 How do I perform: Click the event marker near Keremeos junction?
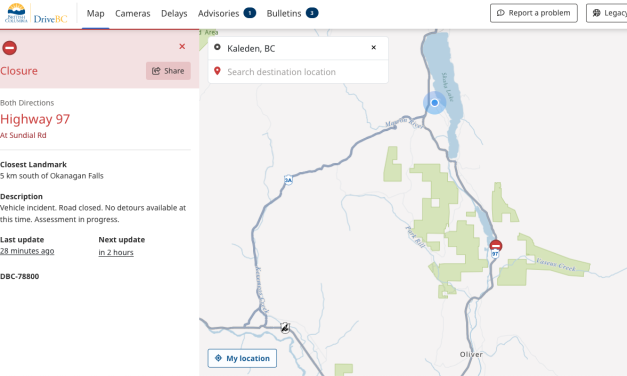coord(285,328)
